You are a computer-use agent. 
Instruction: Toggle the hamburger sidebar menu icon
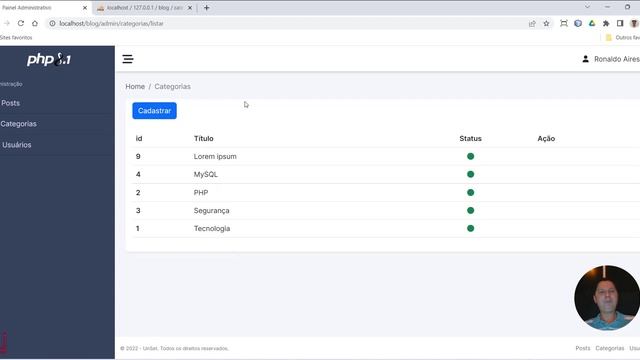(128, 59)
